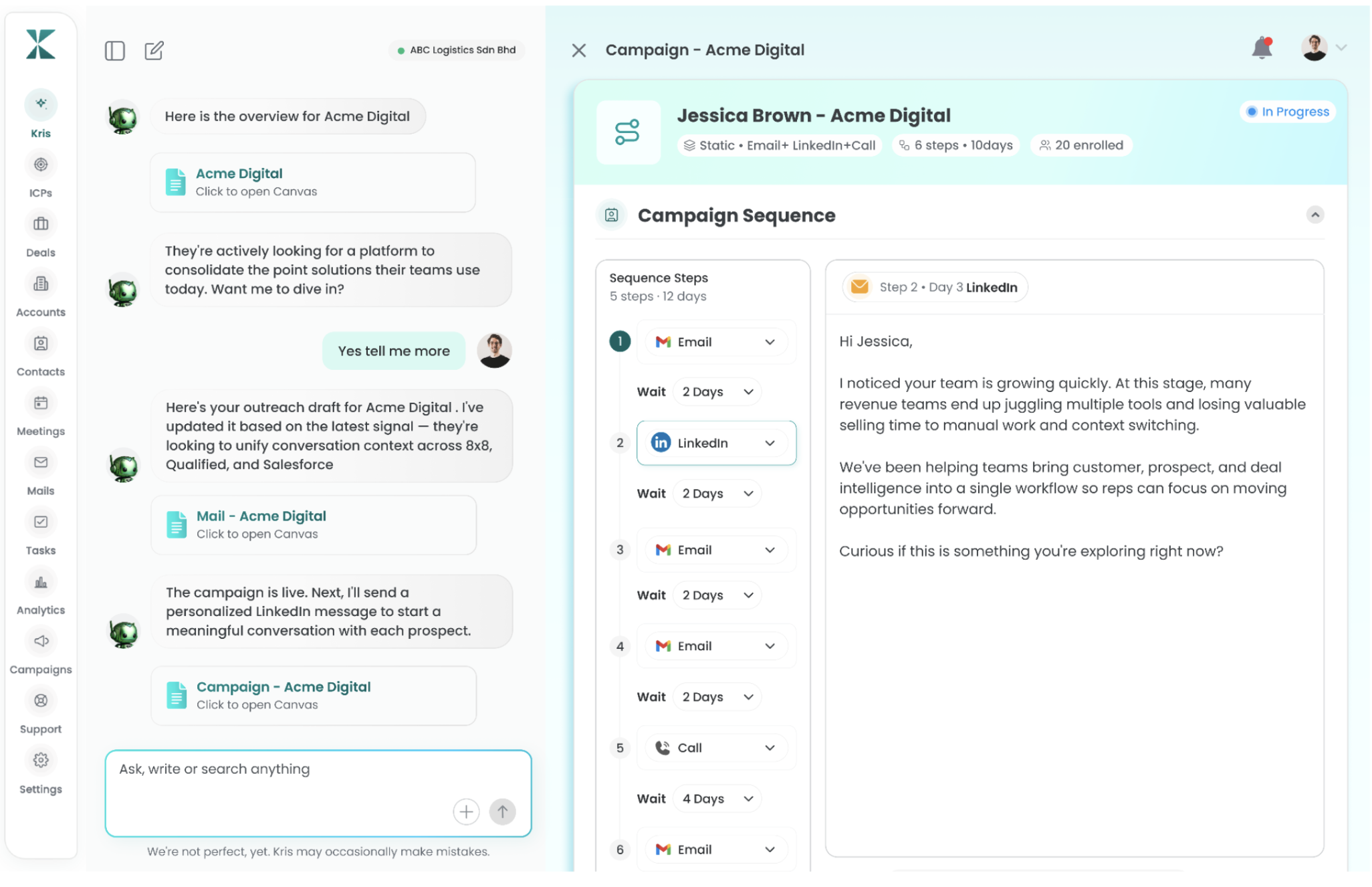Screen dimensions: 1372x887
Task: Open step 6 Email channel dropdown
Action: tap(715, 850)
